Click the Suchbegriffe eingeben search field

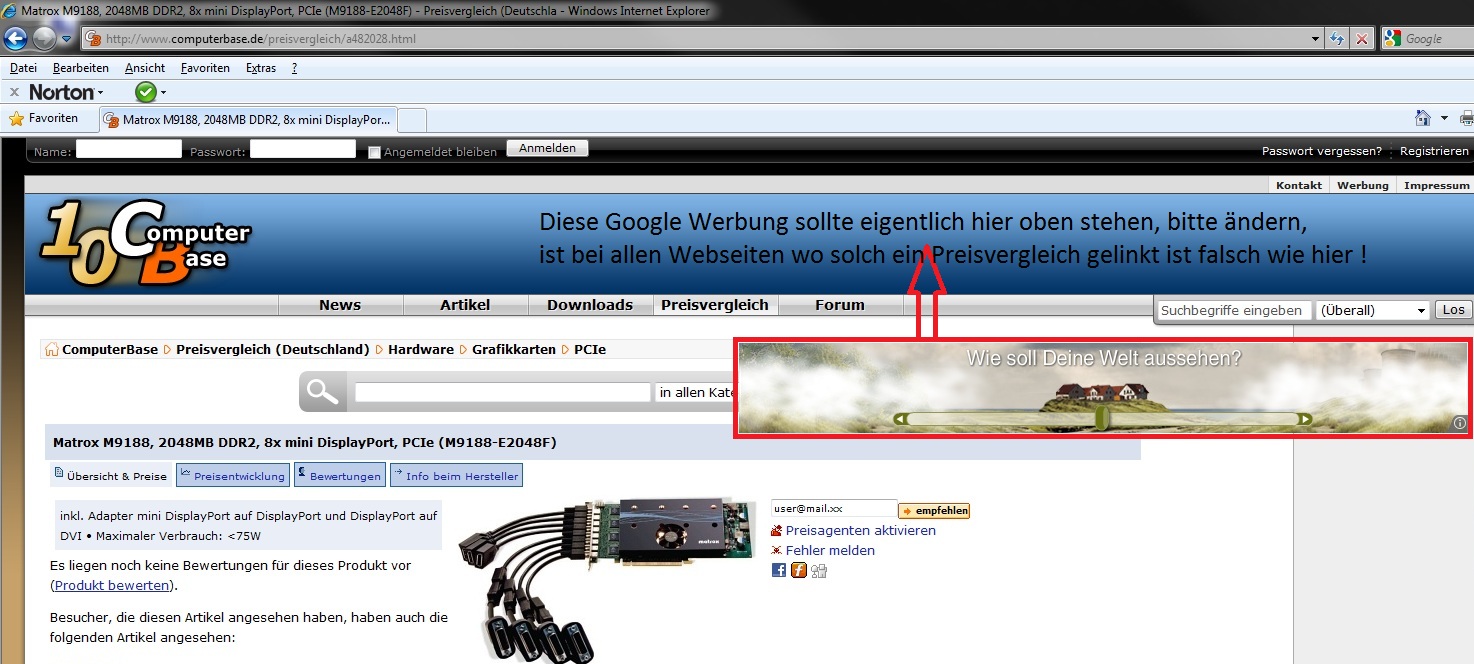point(1234,310)
